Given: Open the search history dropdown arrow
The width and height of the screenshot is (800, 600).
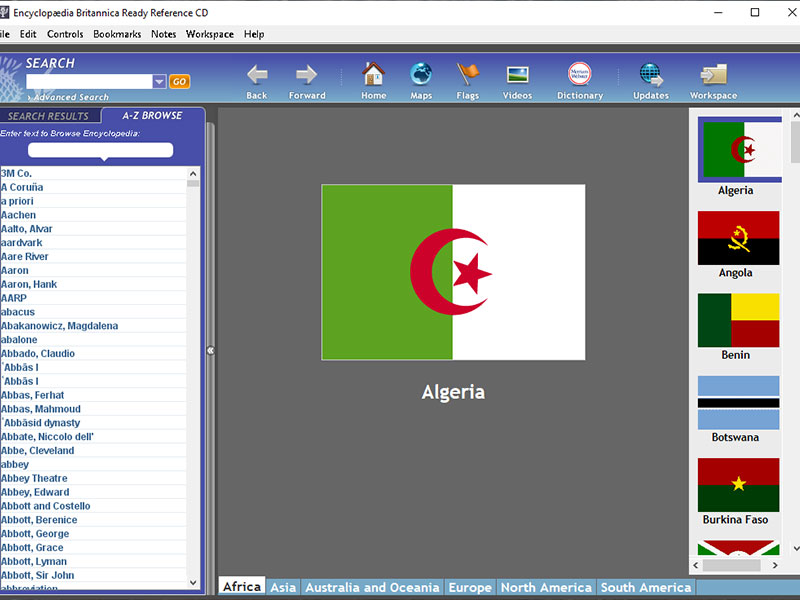Looking at the screenshot, I should [159, 82].
